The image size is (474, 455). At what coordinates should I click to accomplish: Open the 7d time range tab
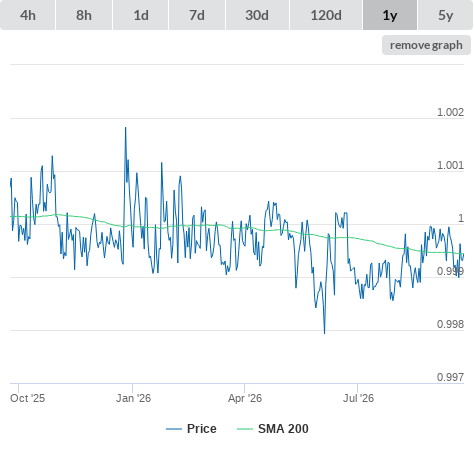197,15
